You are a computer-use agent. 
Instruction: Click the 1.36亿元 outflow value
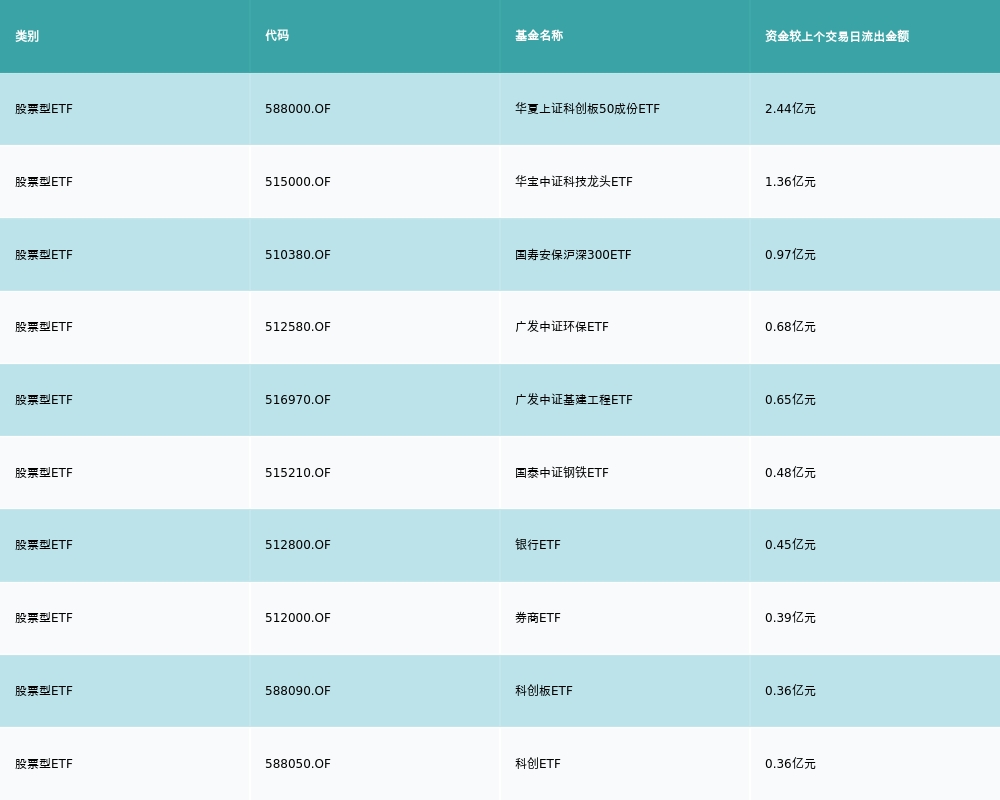(790, 182)
